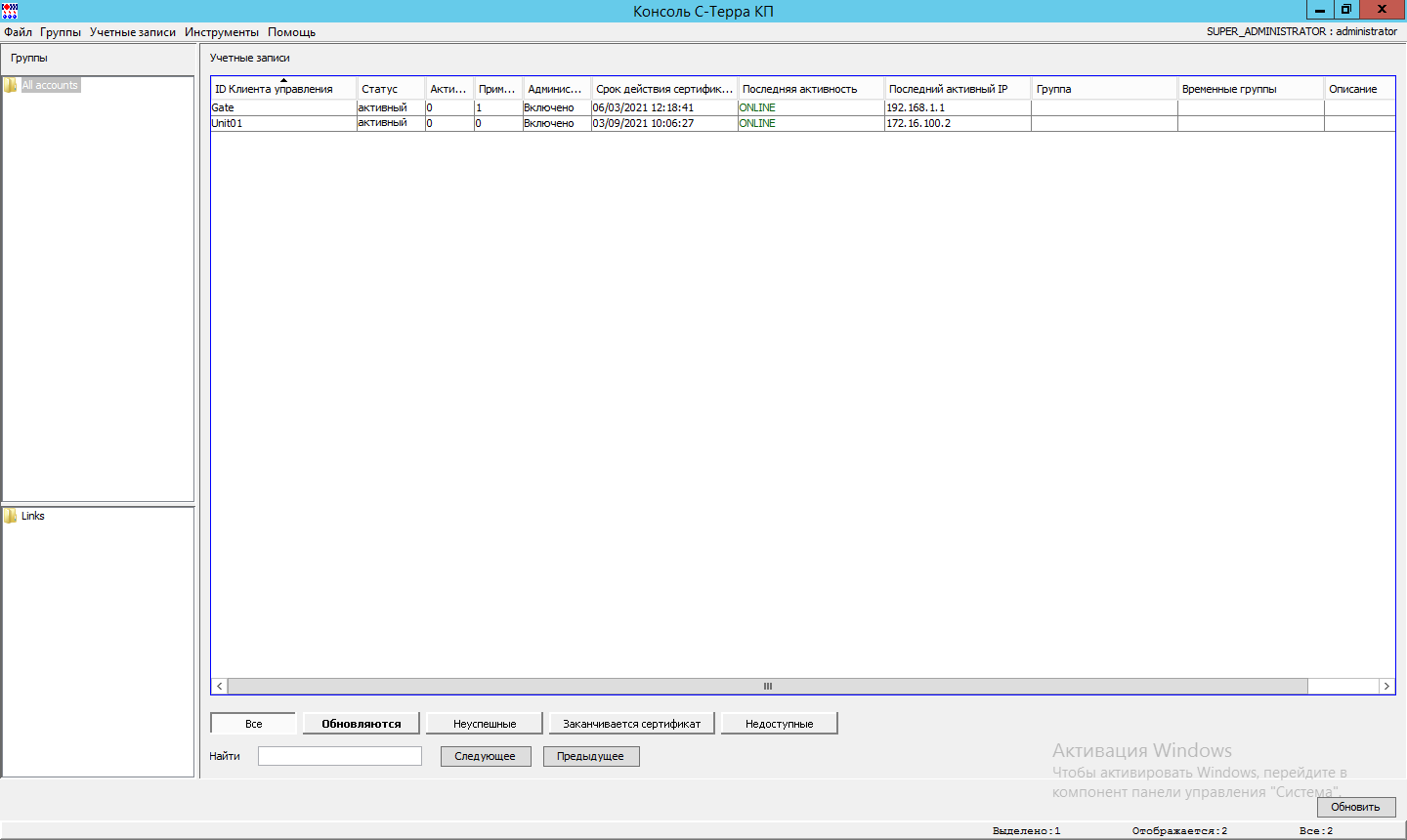Click the Links folder icon
This screenshot has width=1407, height=840.
coord(11,516)
